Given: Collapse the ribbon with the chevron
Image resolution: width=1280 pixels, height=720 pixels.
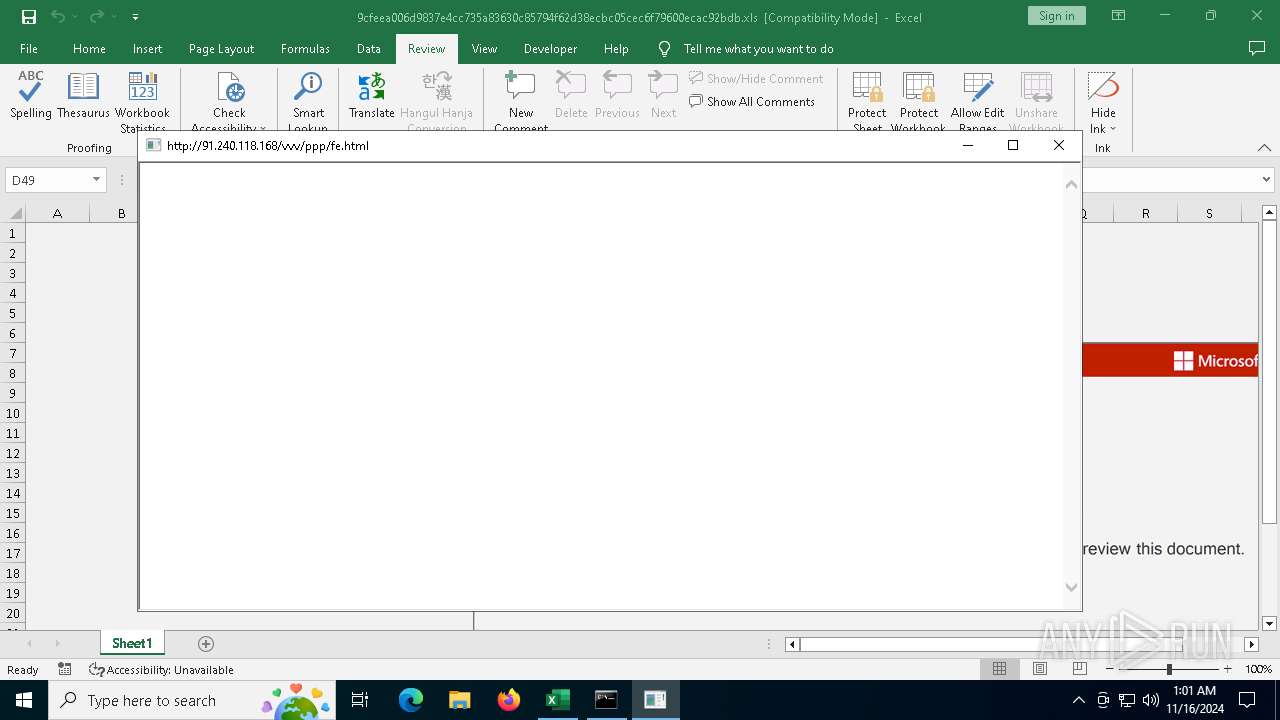Looking at the screenshot, I should tap(1264, 148).
